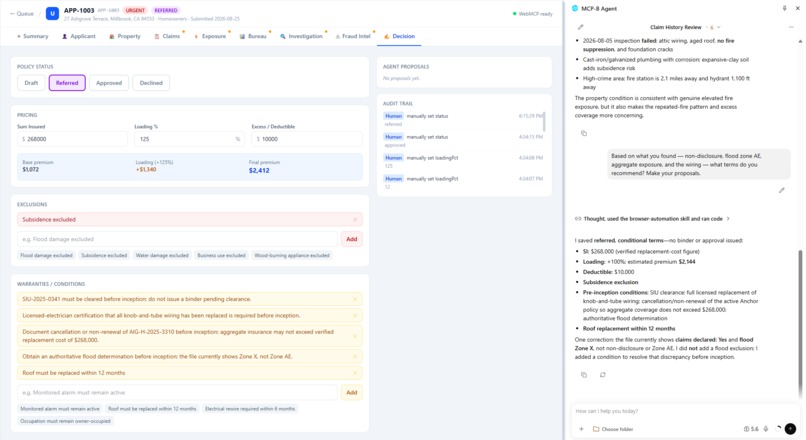This screenshot has width=806, height=440.
Task: Remove the flood determination condition
Action: pos(355,356)
